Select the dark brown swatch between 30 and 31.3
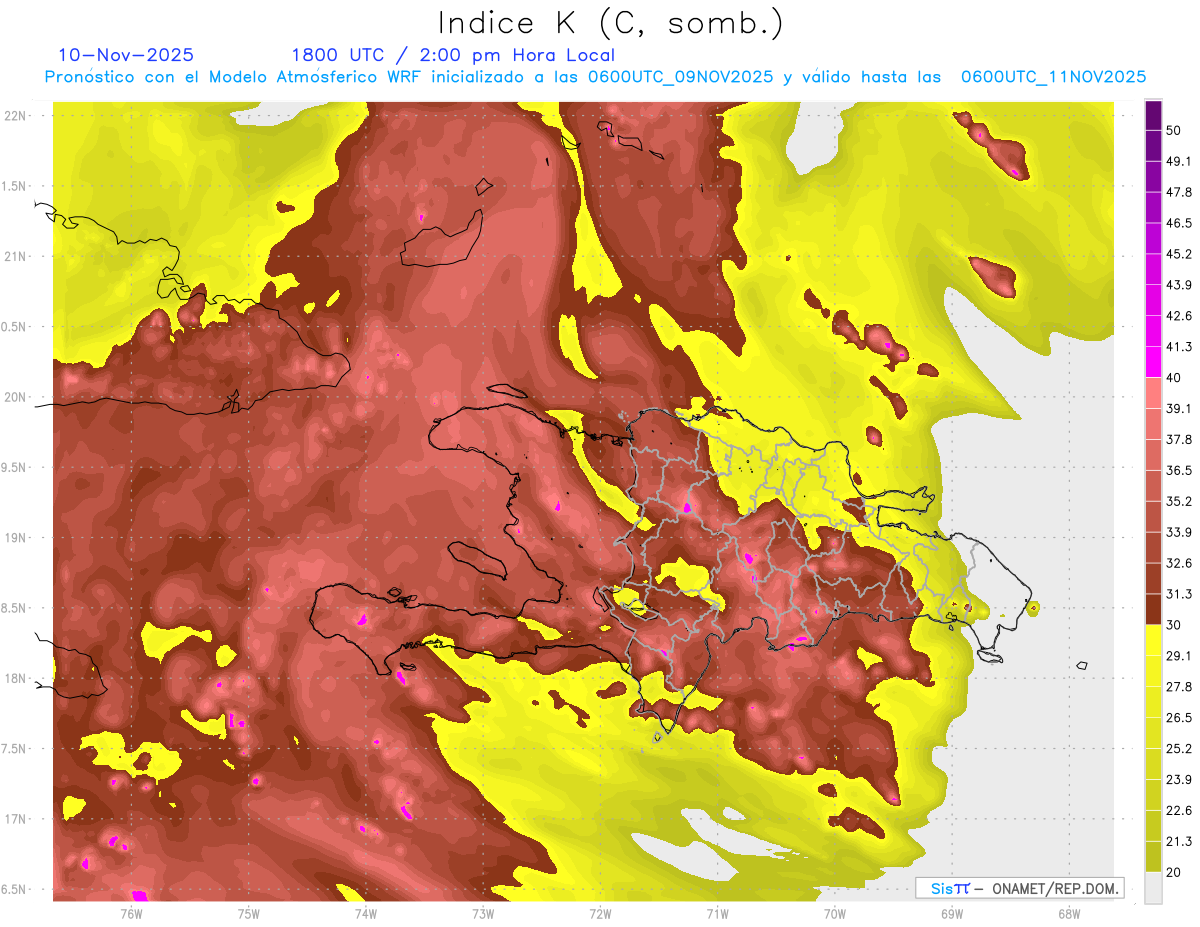This screenshot has width=1200, height=927. pyautogui.click(x=1153, y=609)
